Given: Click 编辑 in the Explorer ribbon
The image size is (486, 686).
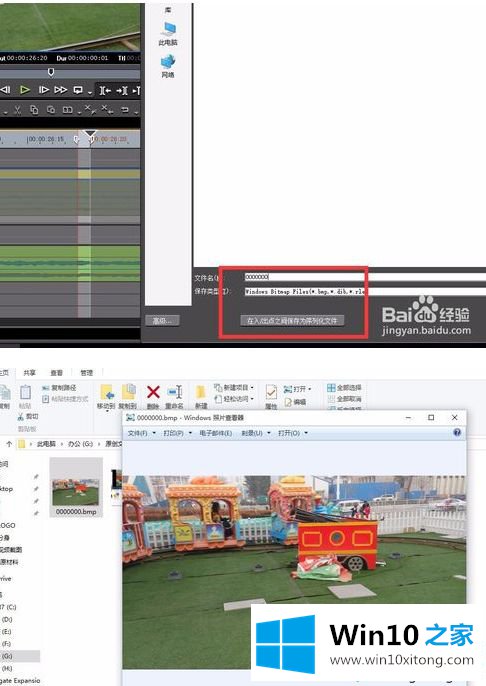Looking at the screenshot, I should click(295, 402).
